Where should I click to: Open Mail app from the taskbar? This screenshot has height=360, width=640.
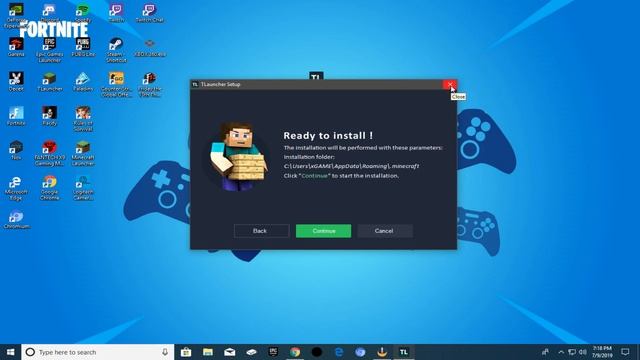pos(229,352)
